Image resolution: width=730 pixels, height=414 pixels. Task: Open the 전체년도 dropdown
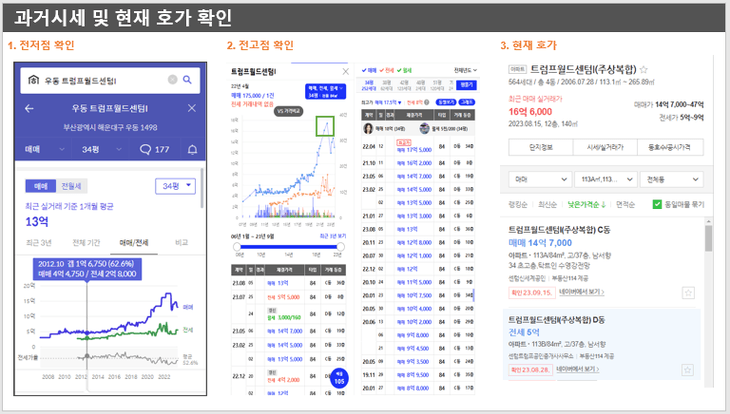tap(466, 70)
